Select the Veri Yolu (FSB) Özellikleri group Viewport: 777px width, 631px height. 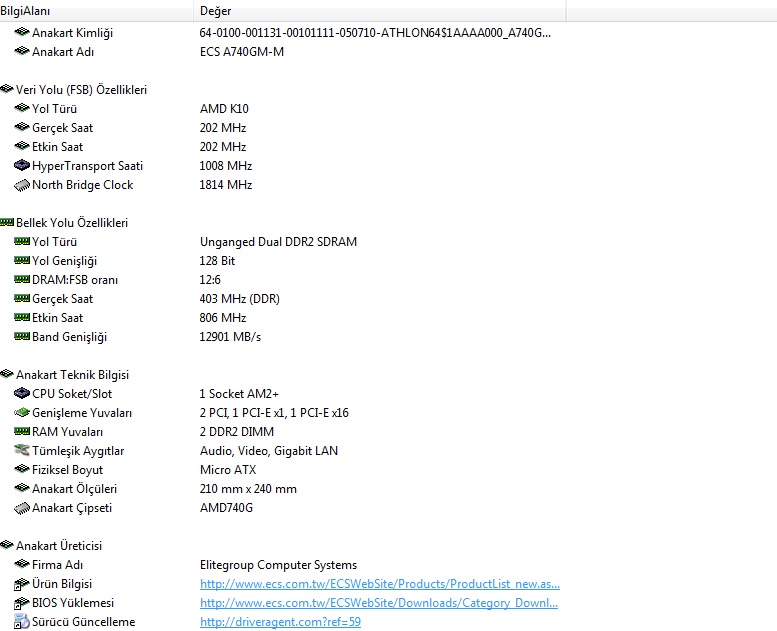point(81,90)
